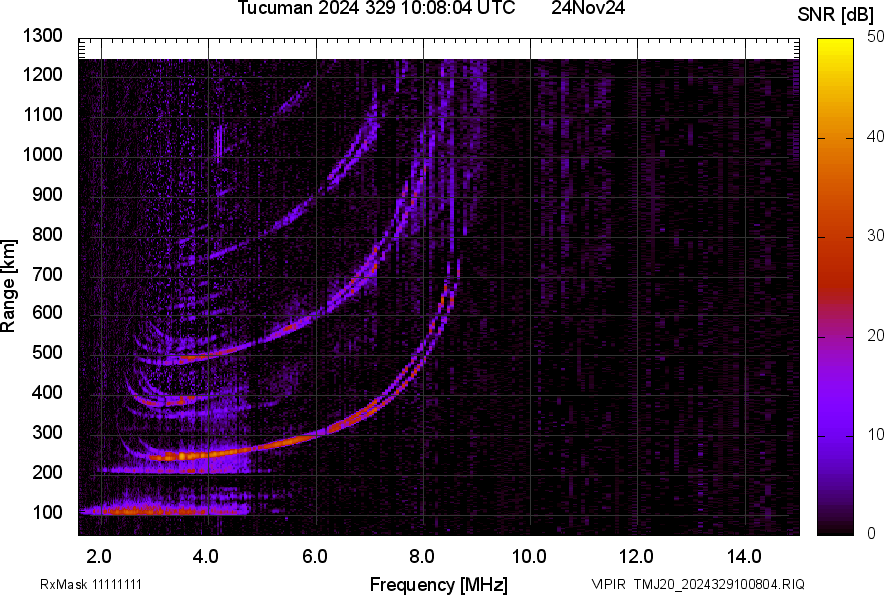
Task: Click the 'Range [km]' axis label
Action: pos(8,286)
